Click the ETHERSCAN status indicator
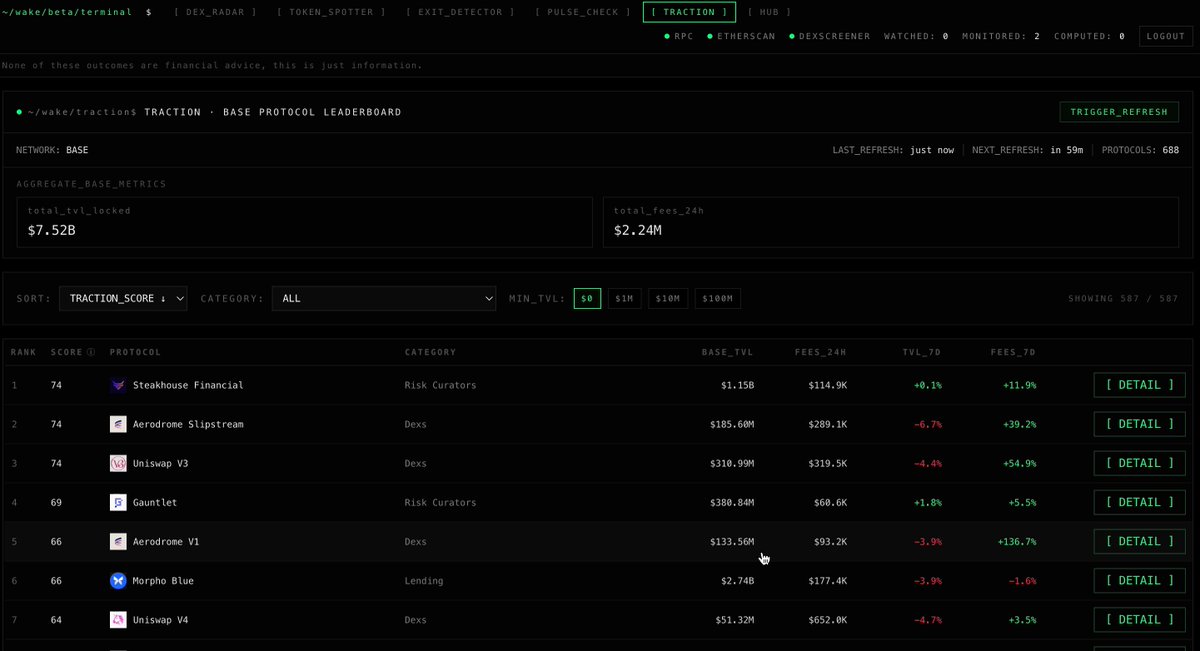This screenshot has width=1200, height=651. point(742,36)
